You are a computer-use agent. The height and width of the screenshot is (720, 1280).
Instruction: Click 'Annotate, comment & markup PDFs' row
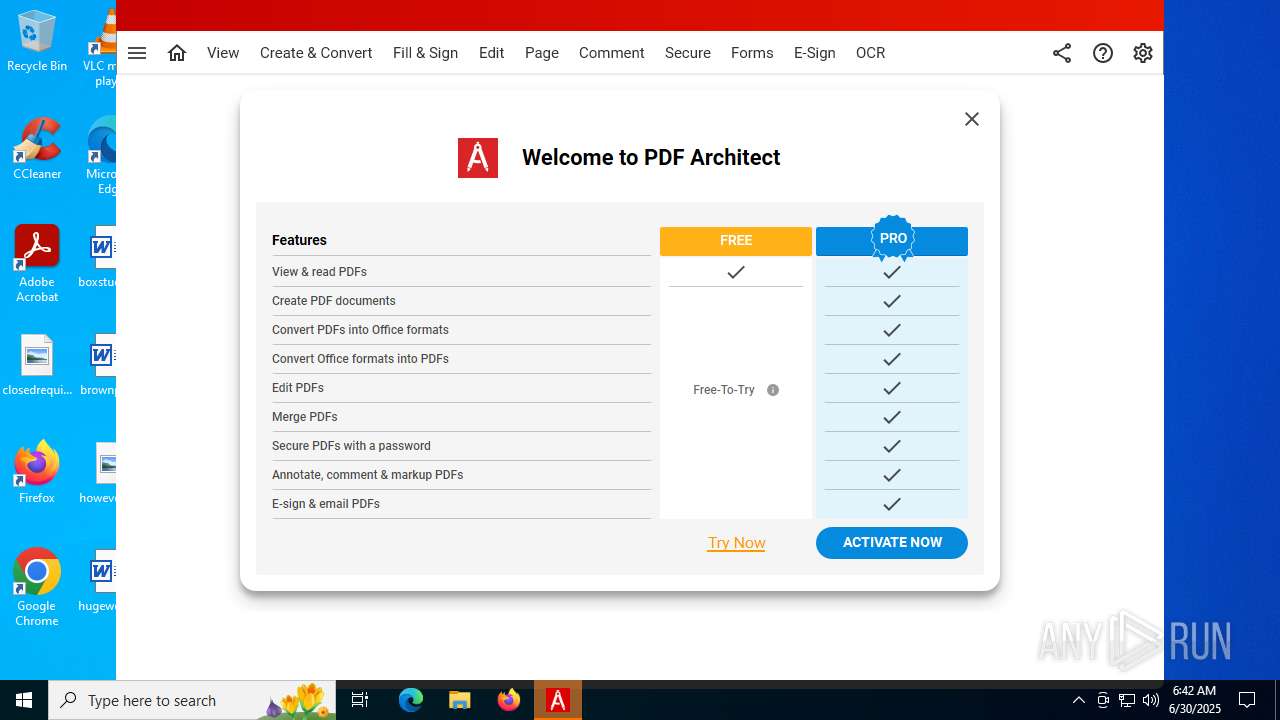pos(461,475)
